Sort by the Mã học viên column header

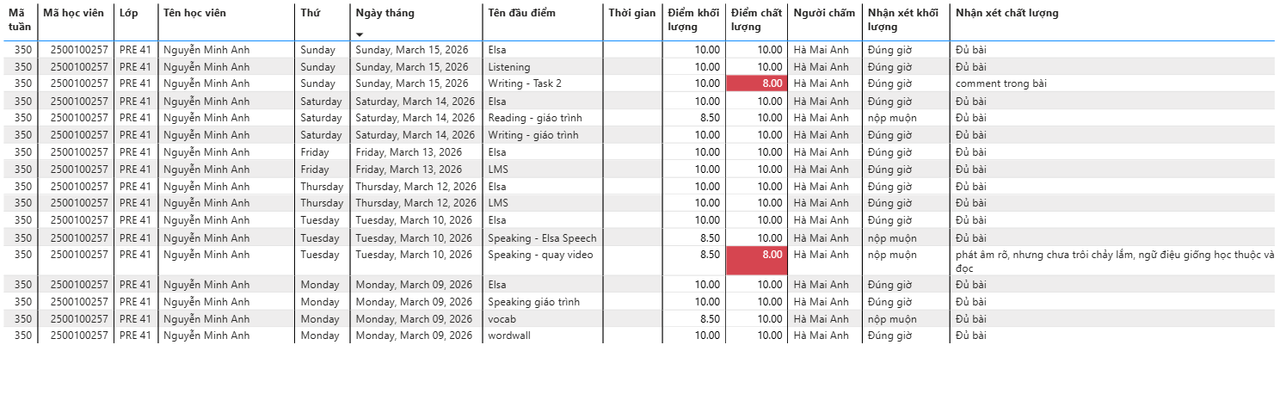tap(74, 13)
